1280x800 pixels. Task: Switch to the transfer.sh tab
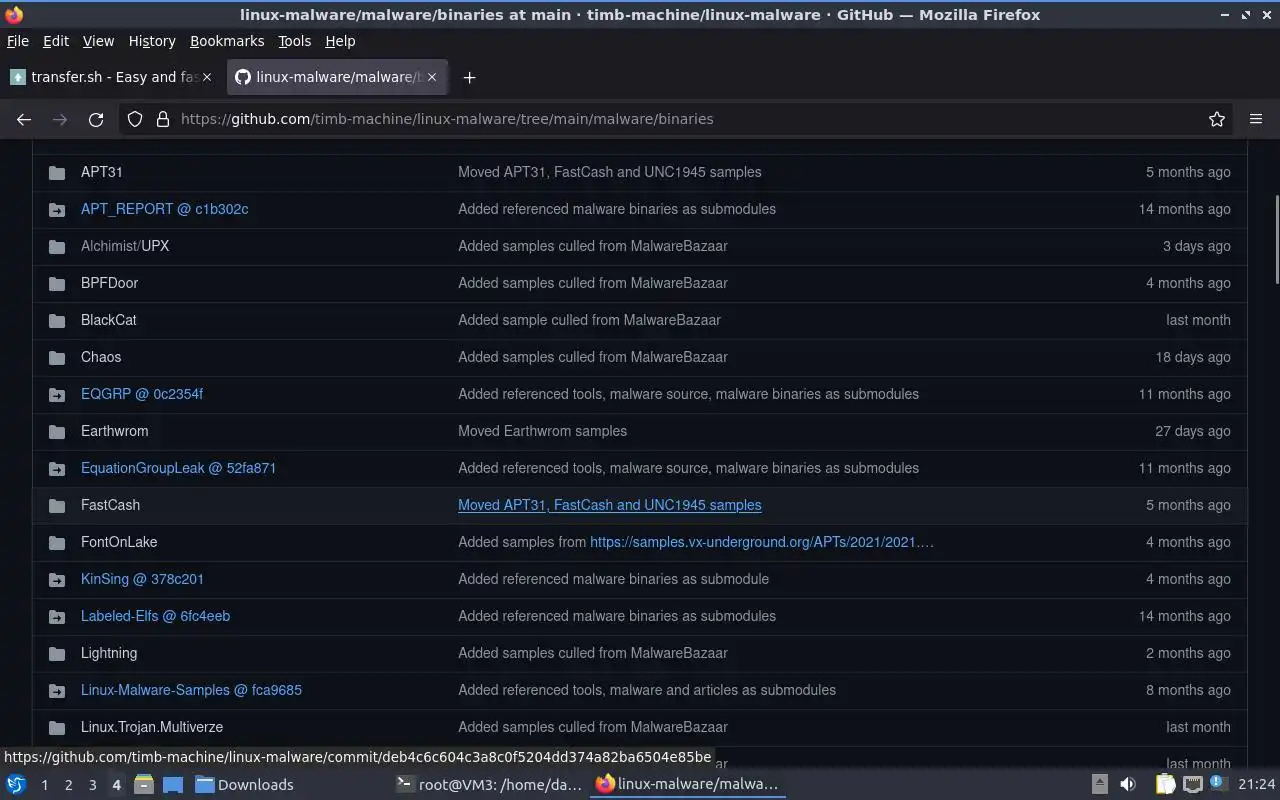coord(111,77)
